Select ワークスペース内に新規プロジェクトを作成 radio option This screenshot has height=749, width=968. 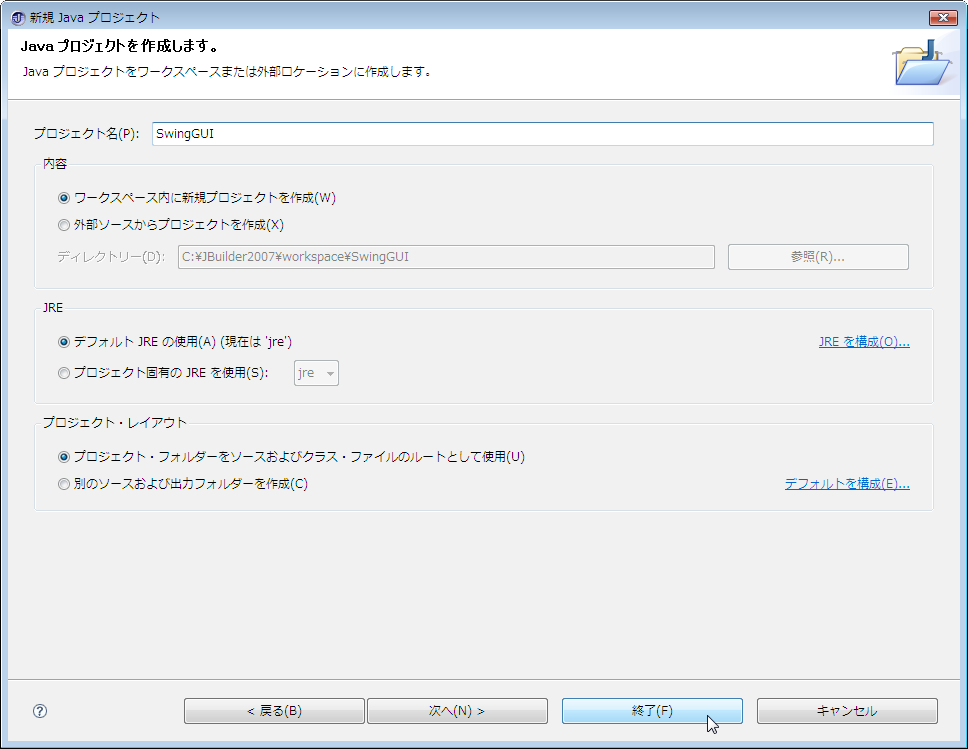[65, 198]
